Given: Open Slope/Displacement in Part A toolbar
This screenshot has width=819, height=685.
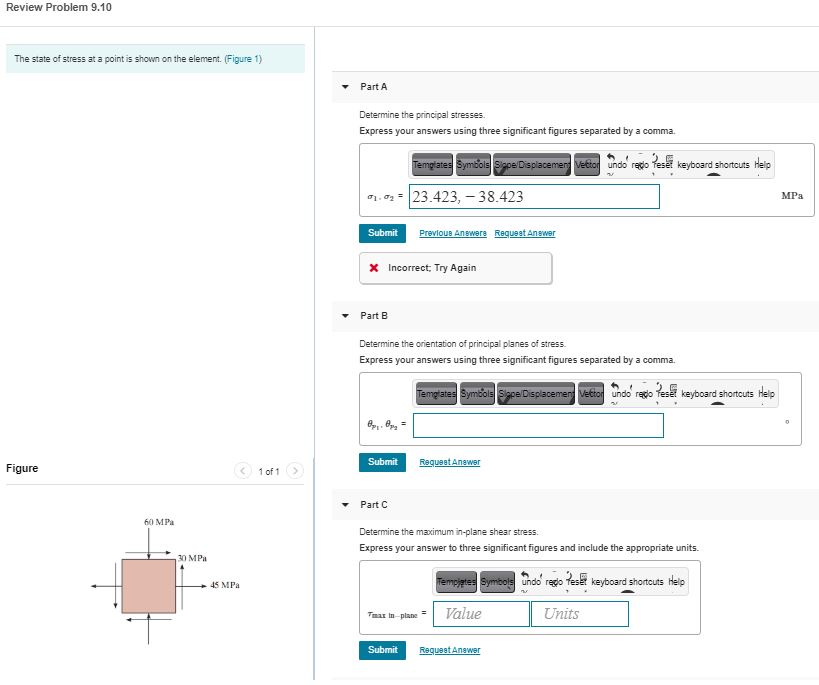Looking at the screenshot, I should tap(532, 165).
